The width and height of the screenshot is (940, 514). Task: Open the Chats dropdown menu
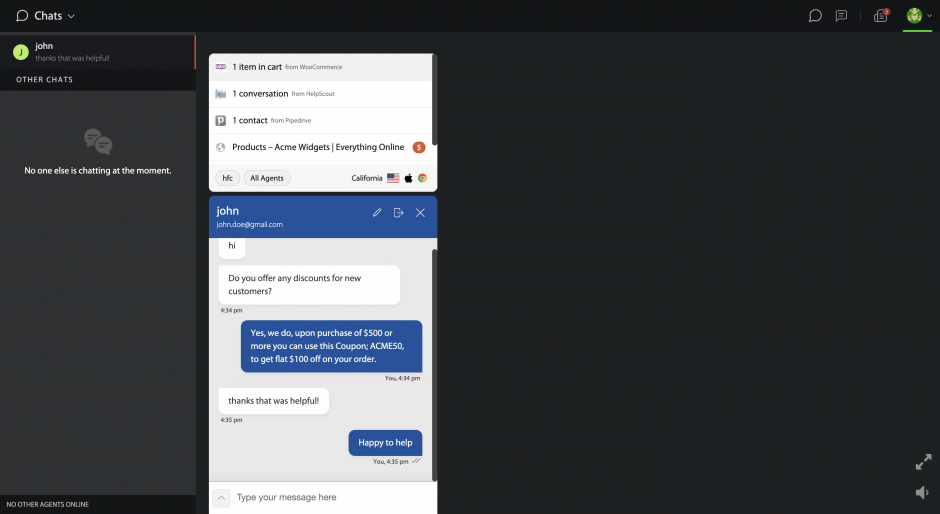point(46,16)
